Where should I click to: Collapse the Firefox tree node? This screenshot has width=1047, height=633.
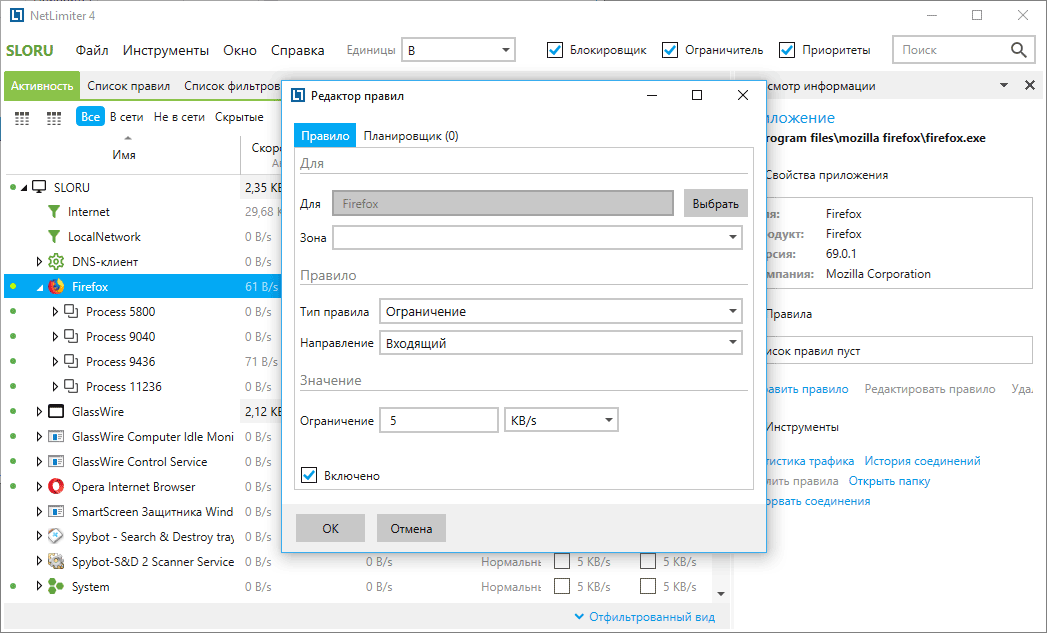[39, 287]
